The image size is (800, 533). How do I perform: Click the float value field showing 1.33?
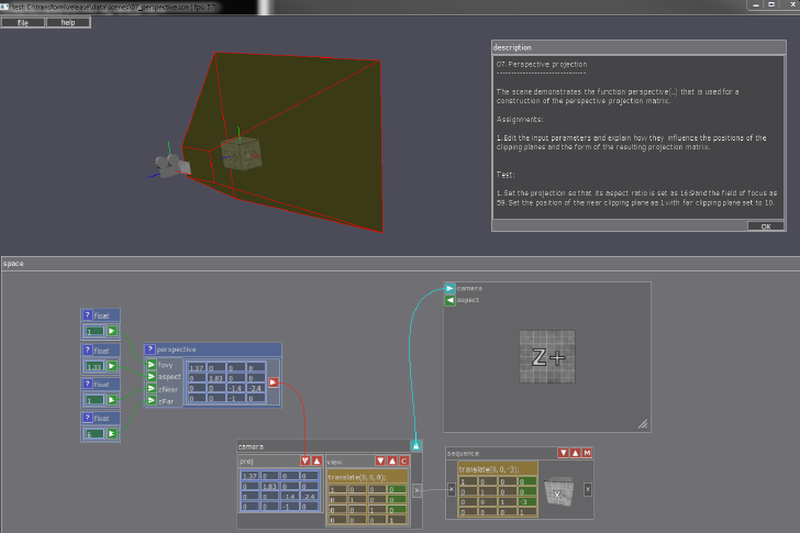(94, 366)
